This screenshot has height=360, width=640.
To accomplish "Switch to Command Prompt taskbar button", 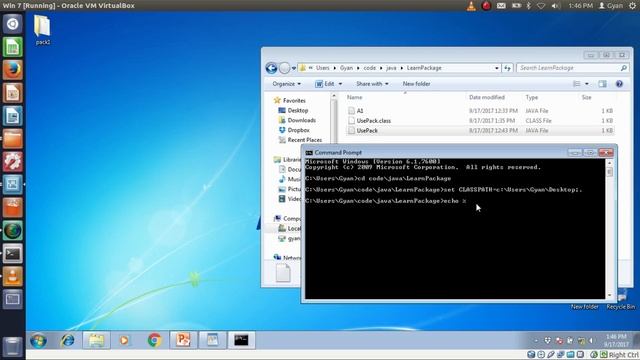I will [x=241, y=340].
